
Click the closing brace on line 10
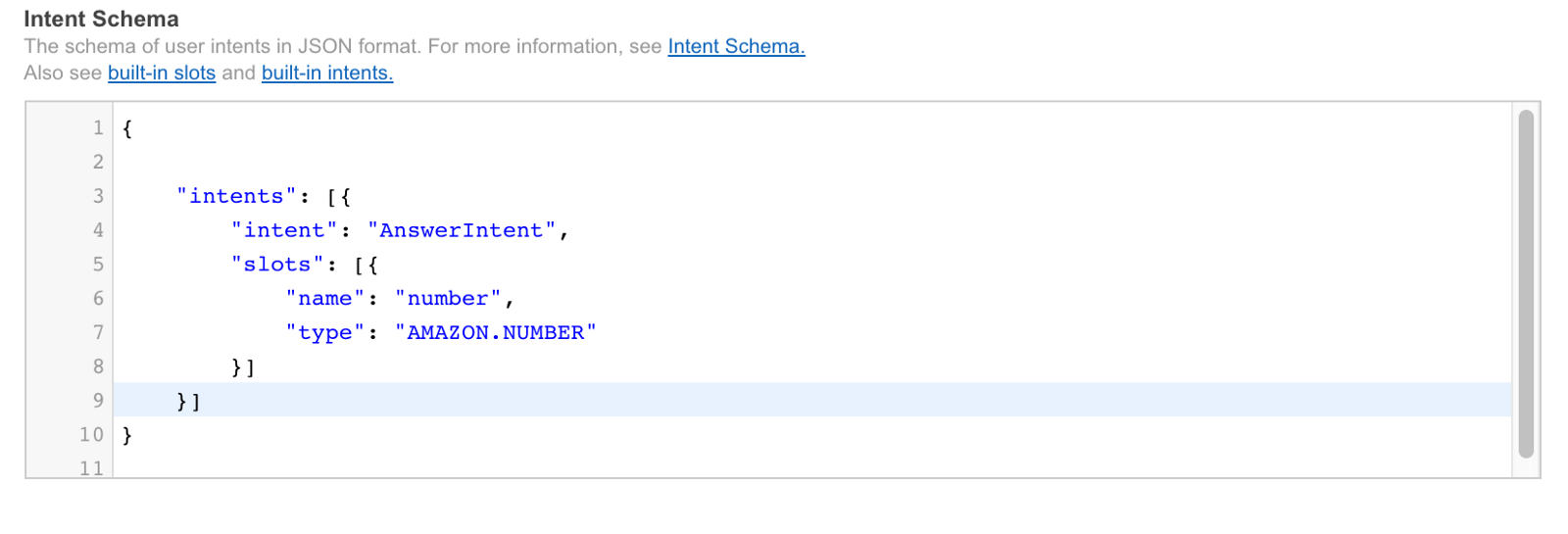click(x=127, y=435)
